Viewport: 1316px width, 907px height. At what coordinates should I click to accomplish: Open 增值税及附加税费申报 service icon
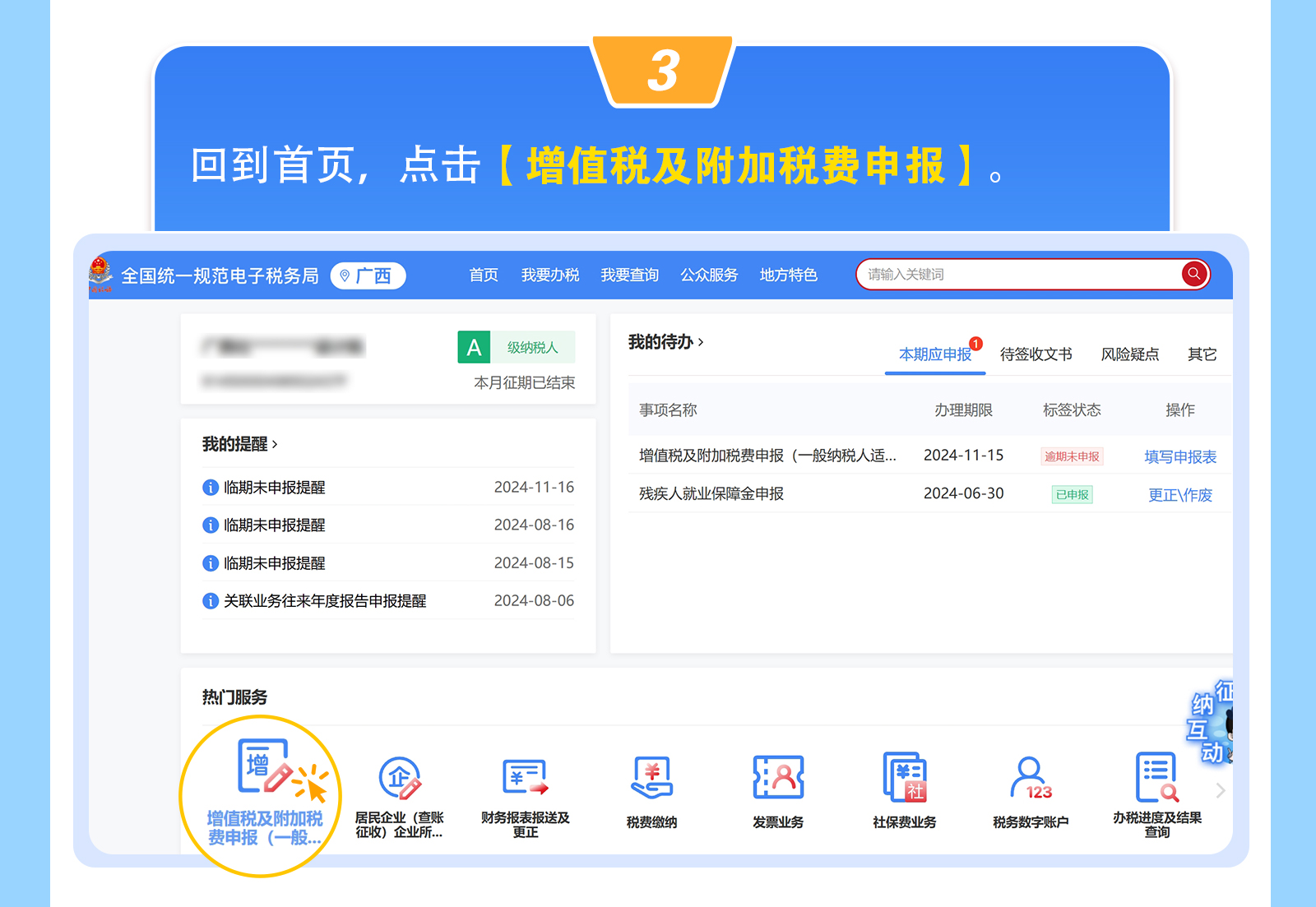click(264, 768)
